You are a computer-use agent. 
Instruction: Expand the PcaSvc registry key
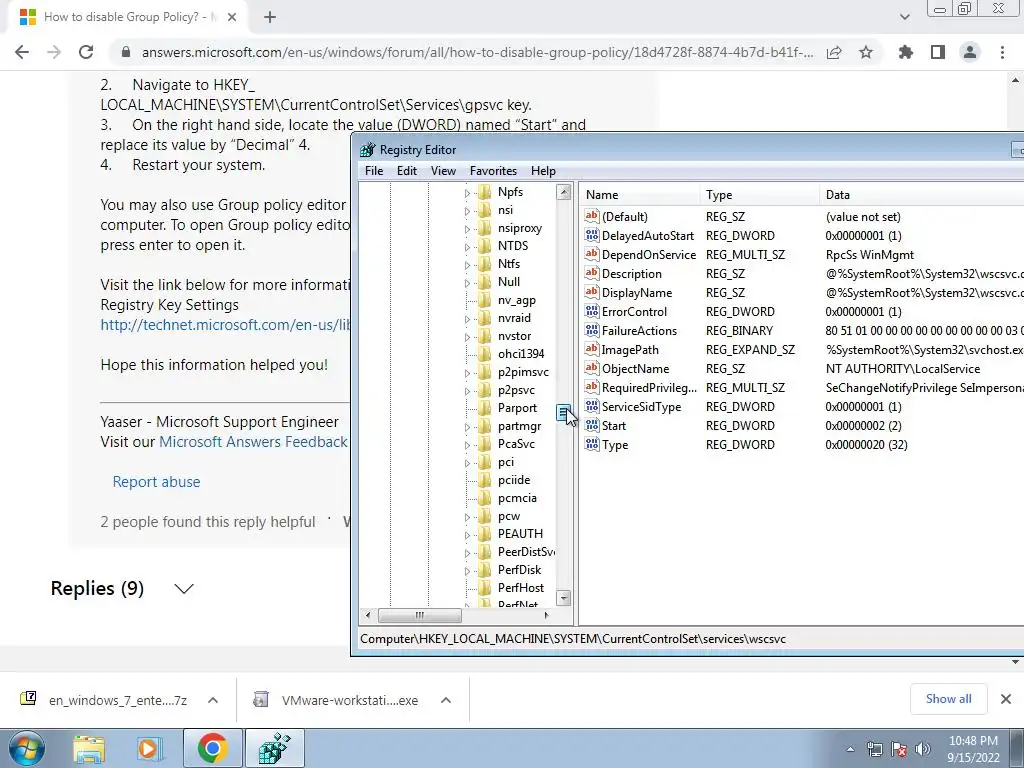(467, 445)
